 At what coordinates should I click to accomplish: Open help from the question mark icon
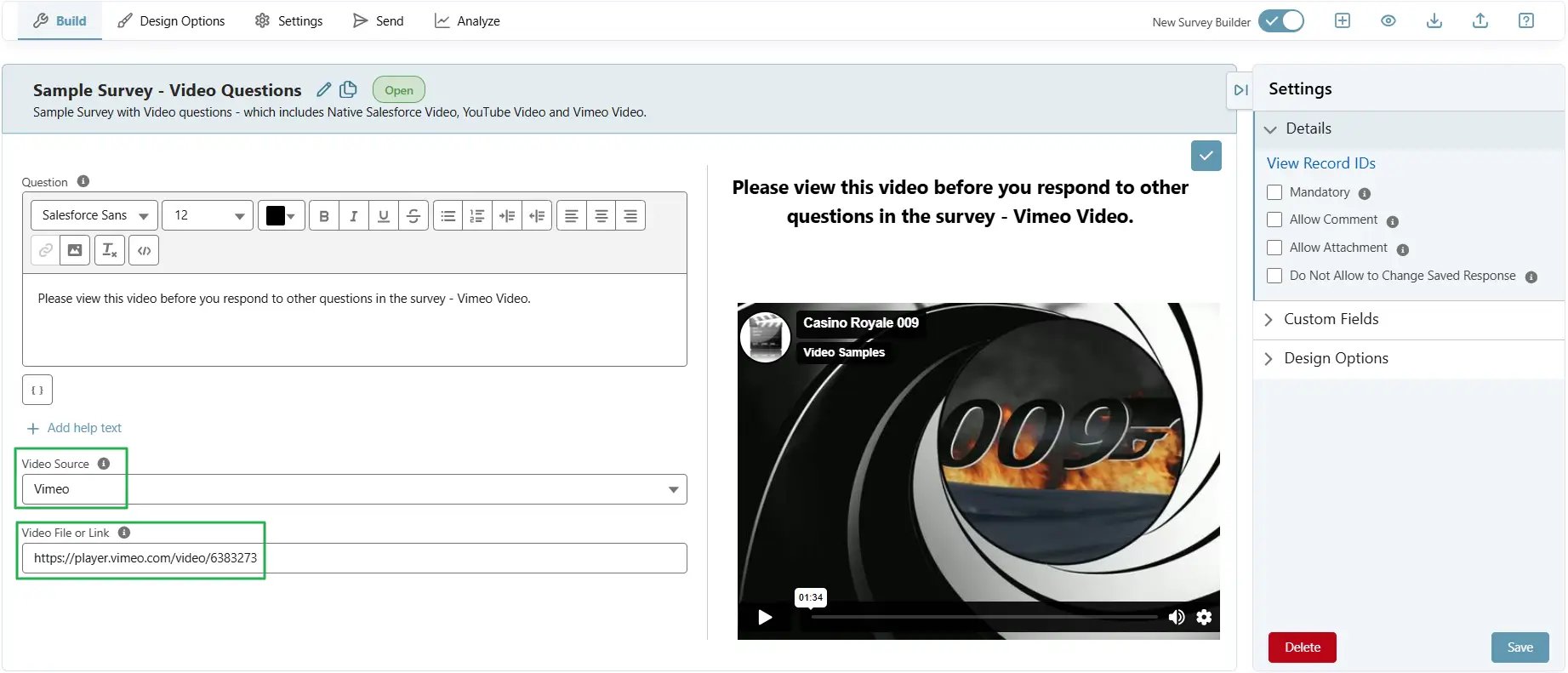[x=1526, y=21]
